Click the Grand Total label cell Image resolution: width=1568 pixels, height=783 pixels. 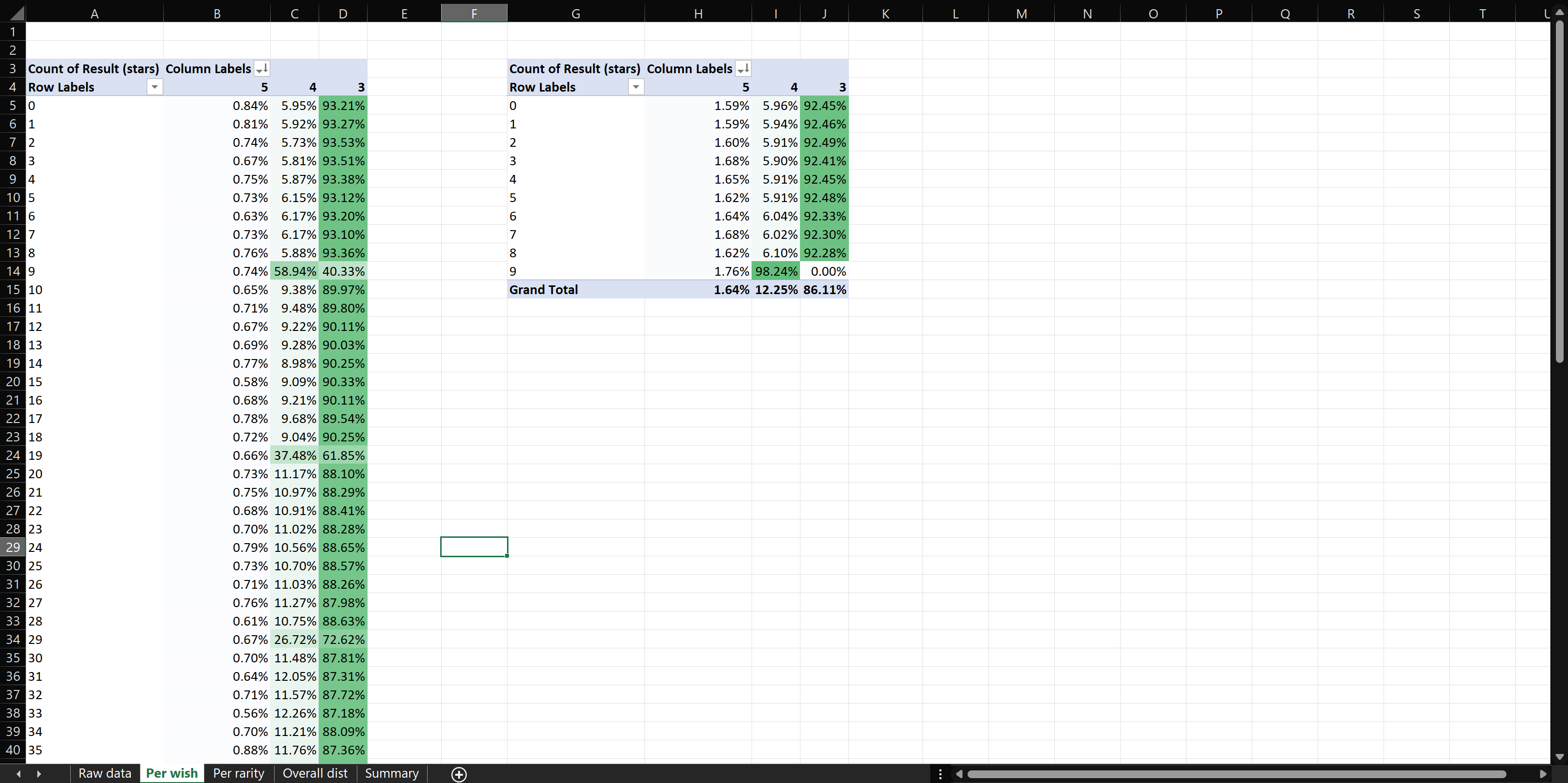click(543, 290)
